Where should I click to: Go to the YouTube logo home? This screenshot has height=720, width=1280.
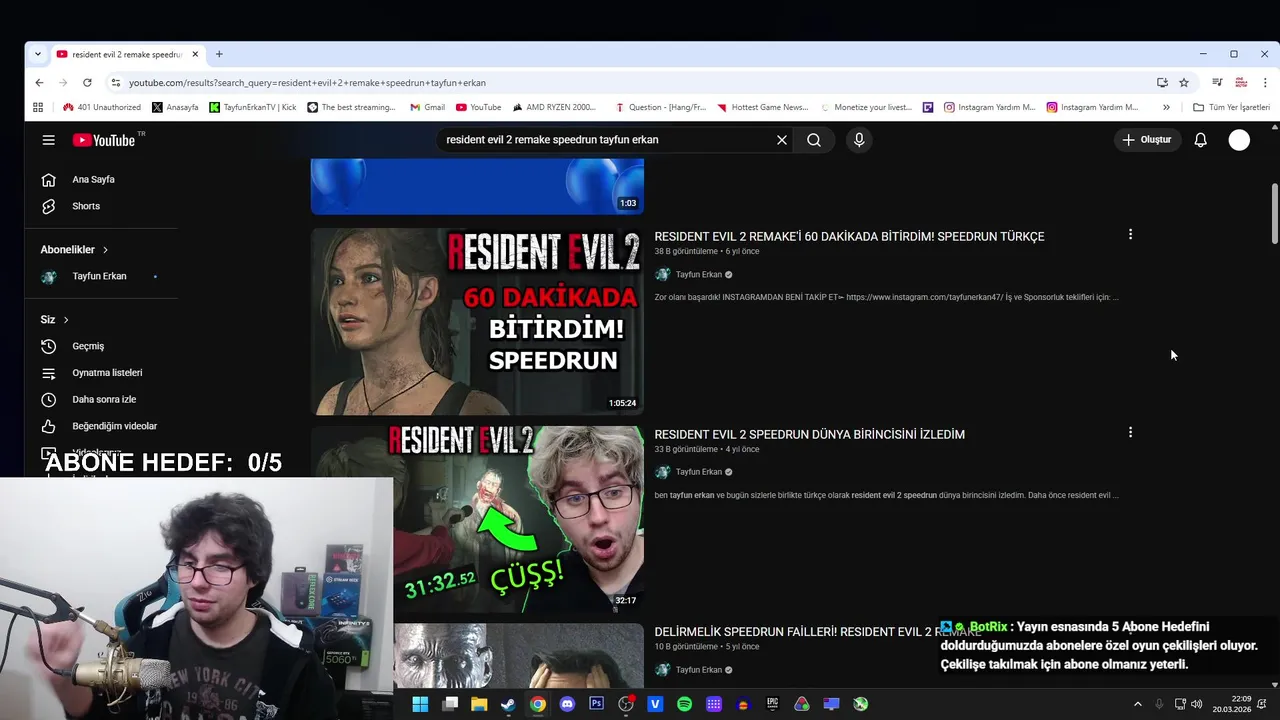(x=103, y=140)
